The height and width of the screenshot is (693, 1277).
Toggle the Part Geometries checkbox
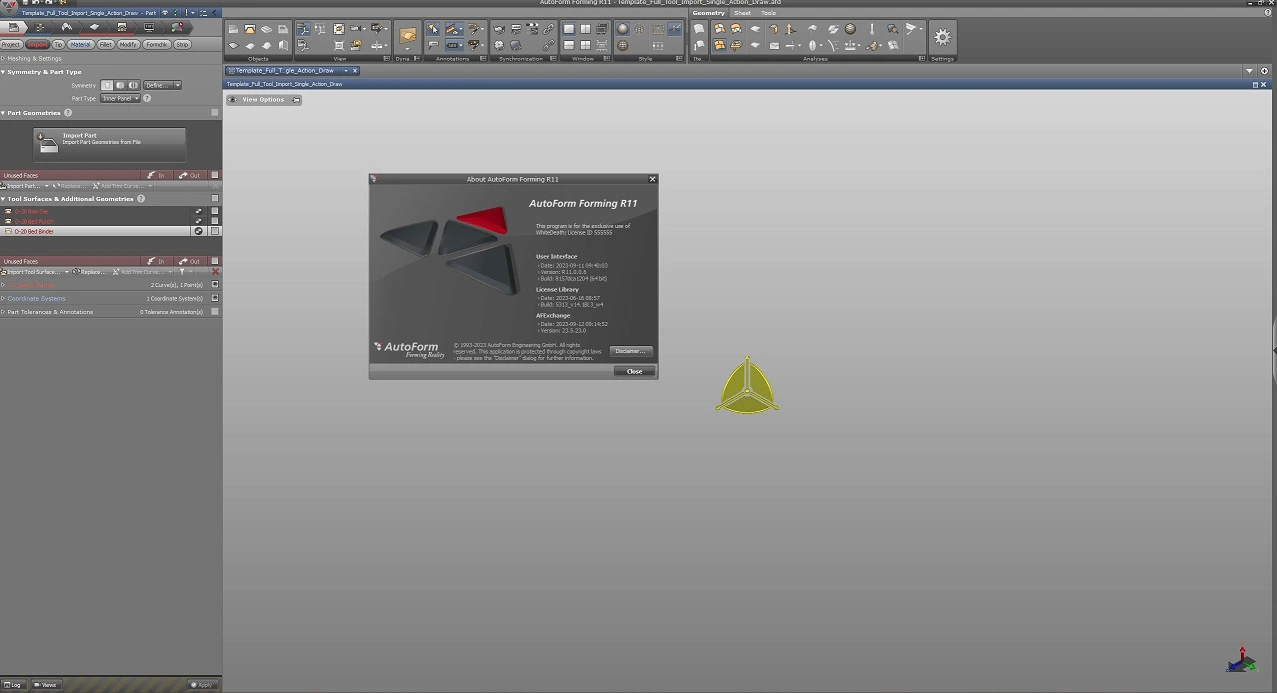[215, 113]
